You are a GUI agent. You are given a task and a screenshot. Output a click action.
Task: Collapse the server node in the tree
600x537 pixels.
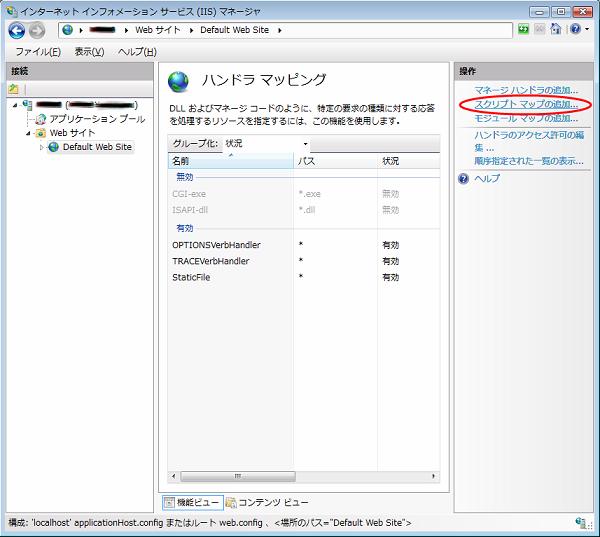click(x=15, y=105)
